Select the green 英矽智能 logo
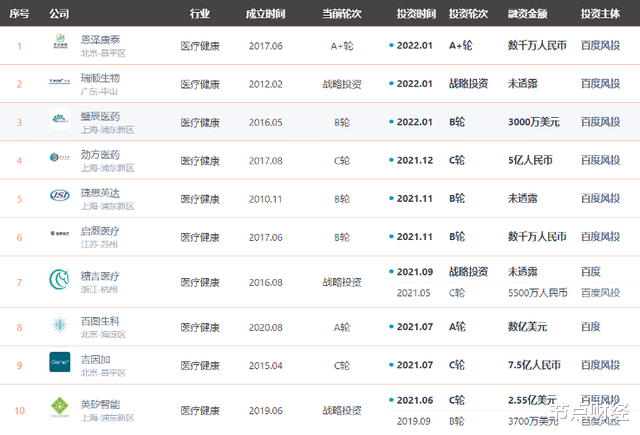 [x=60, y=407]
